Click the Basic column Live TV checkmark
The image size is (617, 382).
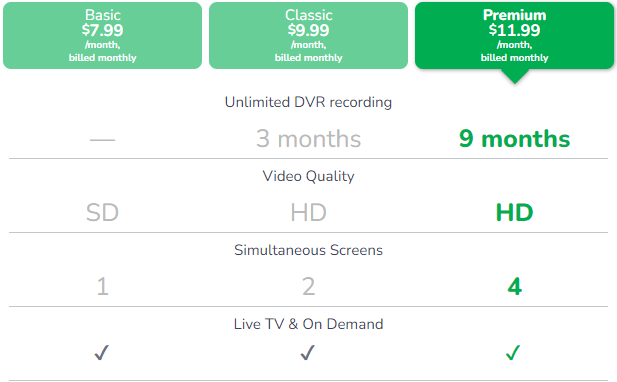(102, 352)
